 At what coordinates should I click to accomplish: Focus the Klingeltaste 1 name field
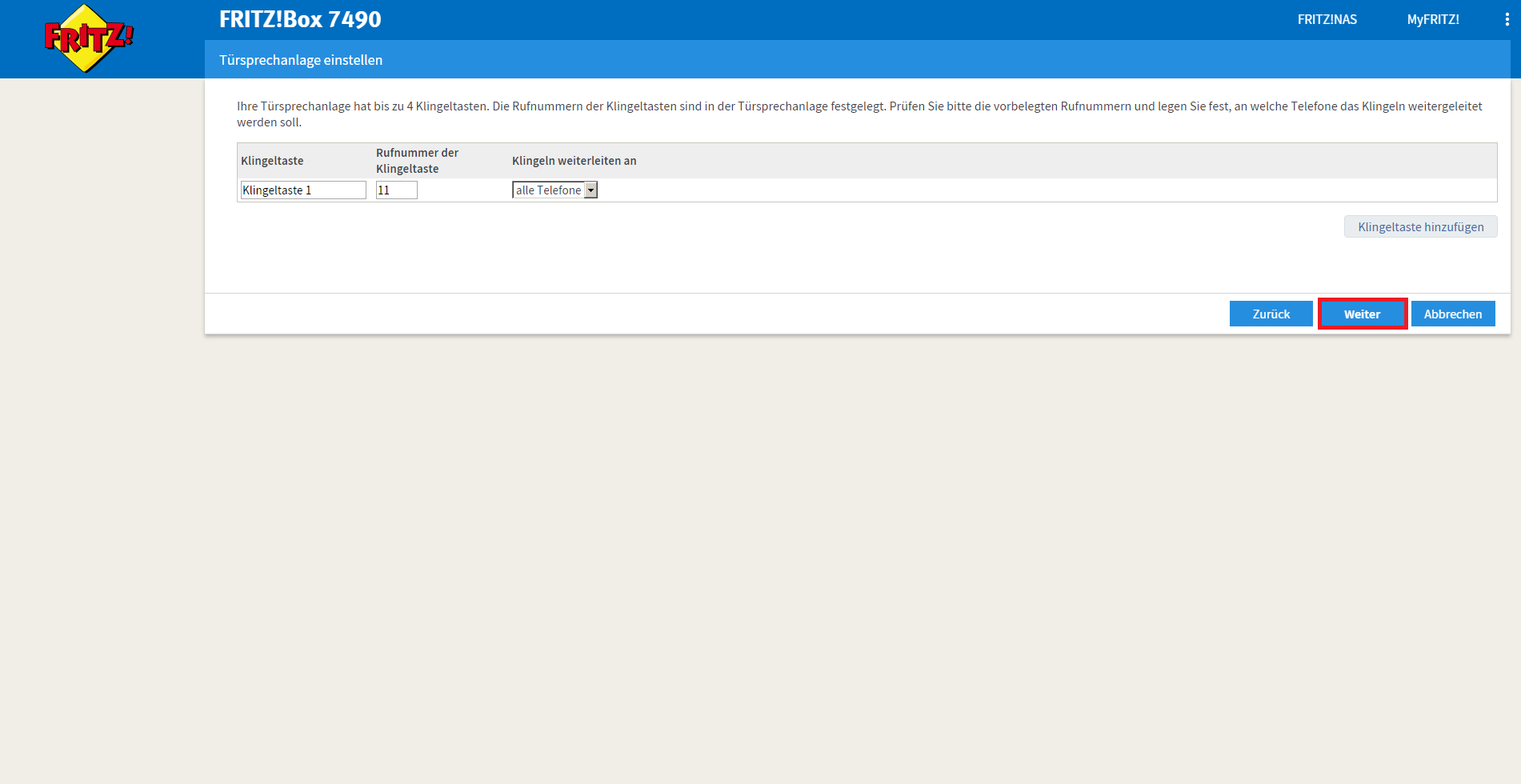tap(303, 190)
